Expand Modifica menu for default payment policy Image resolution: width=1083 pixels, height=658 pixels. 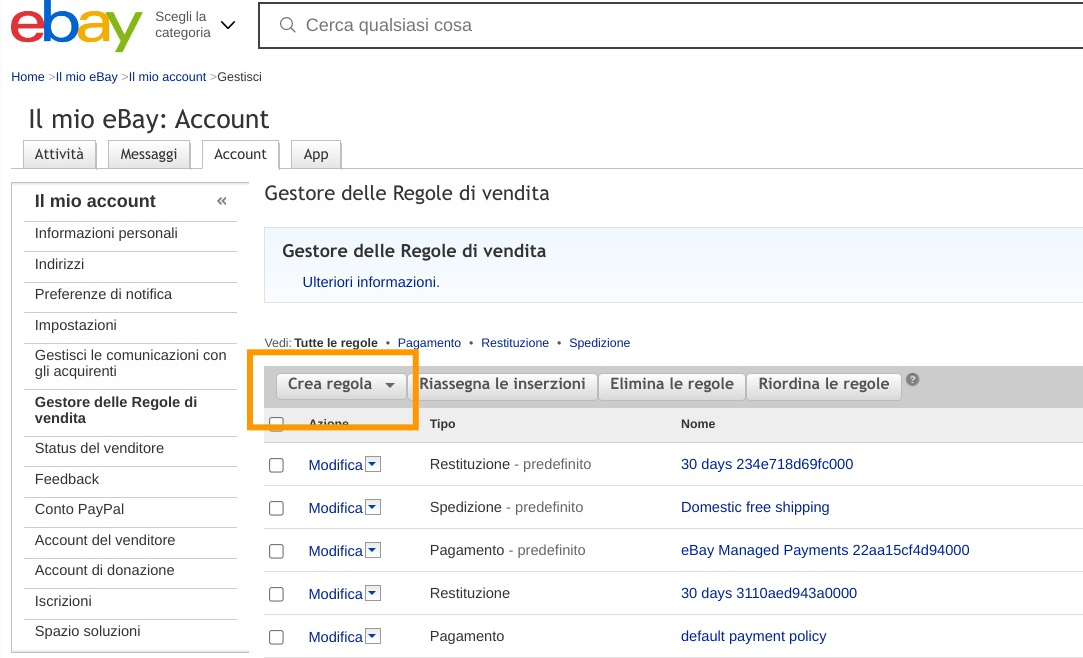click(373, 636)
